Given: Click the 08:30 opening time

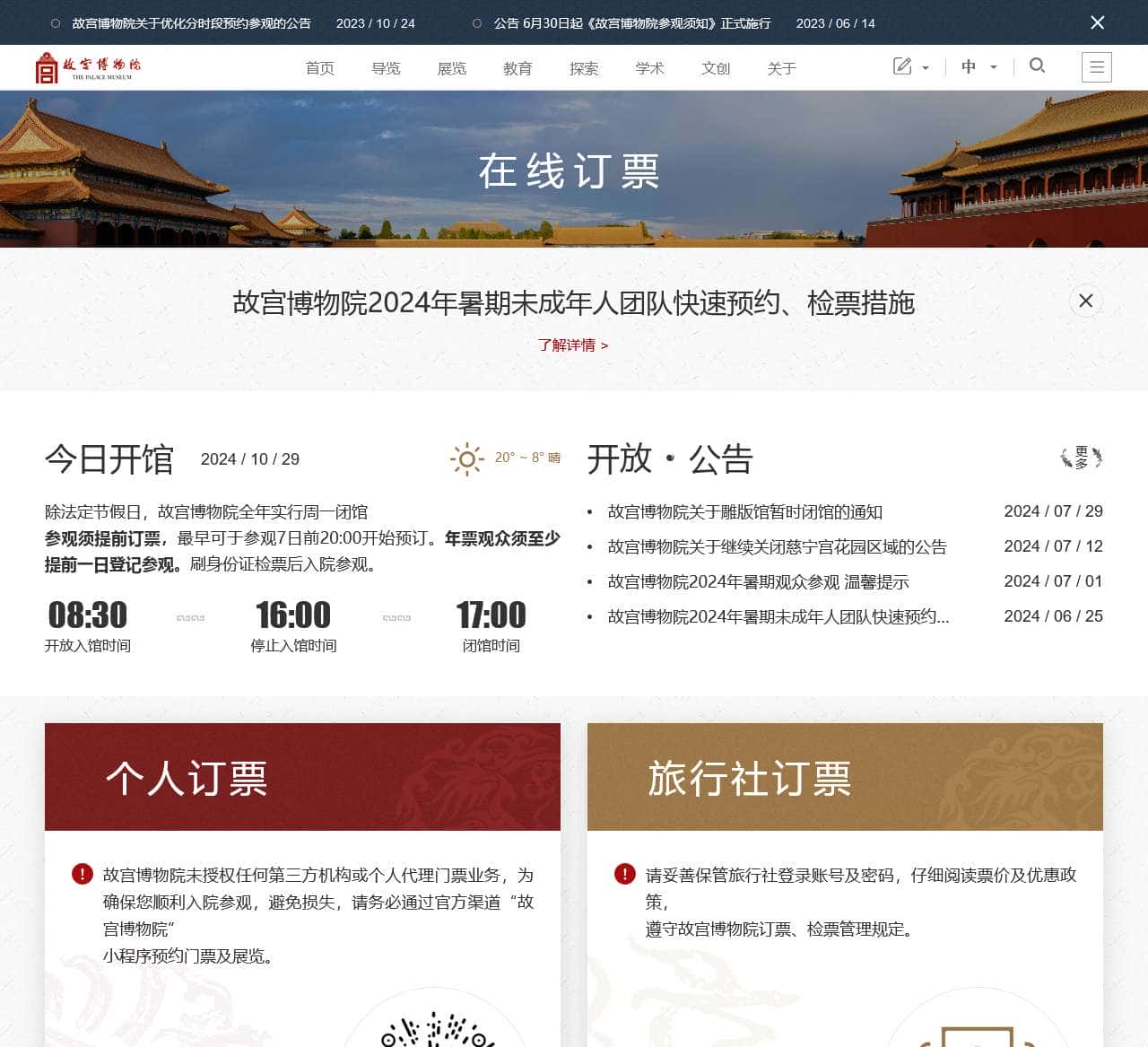Looking at the screenshot, I should (x=87, y=615).
